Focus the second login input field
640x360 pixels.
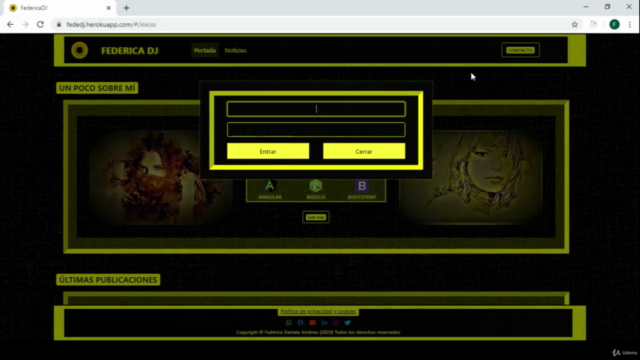[316, 129]
